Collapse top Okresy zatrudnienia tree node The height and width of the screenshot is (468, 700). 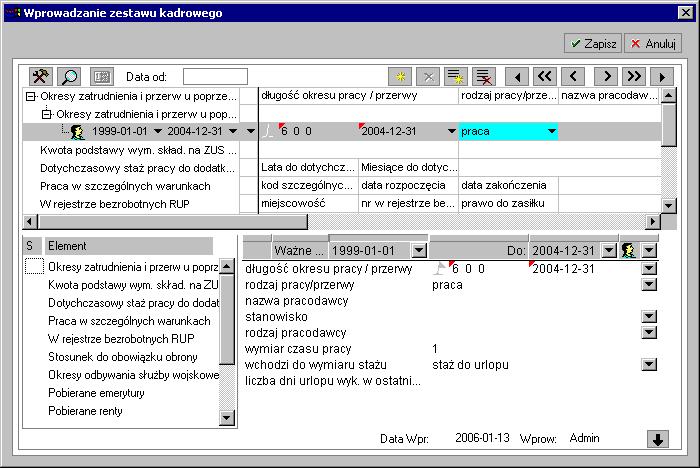[x=30, y=96]
